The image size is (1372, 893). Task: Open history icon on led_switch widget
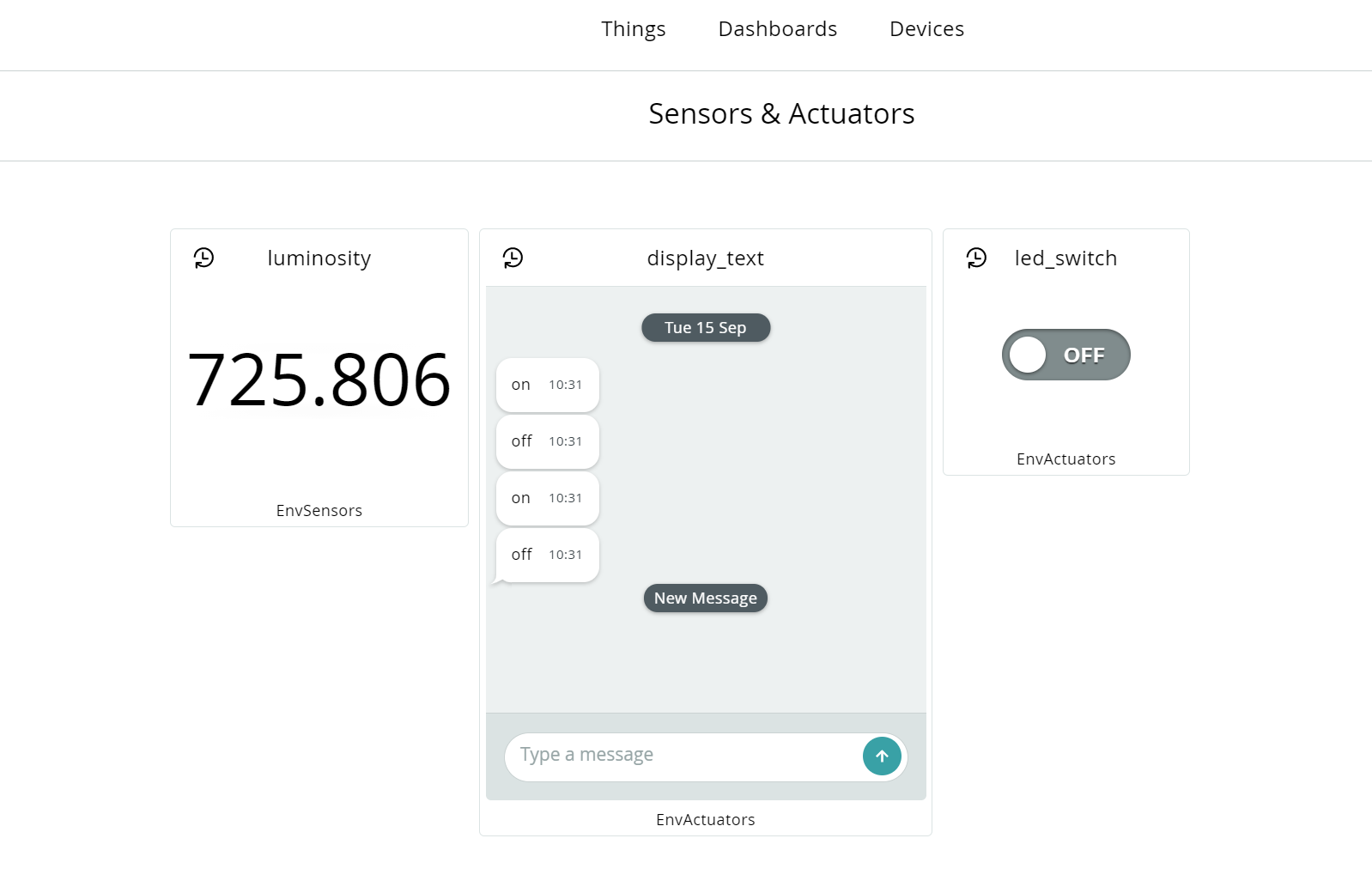976,258
